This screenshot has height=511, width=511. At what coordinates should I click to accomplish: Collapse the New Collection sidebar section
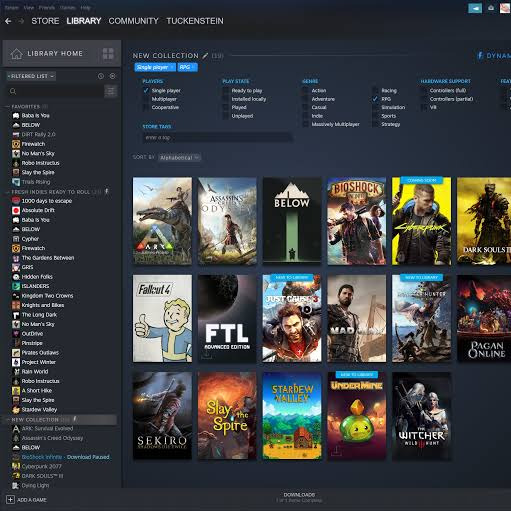[x=8, y=420]
